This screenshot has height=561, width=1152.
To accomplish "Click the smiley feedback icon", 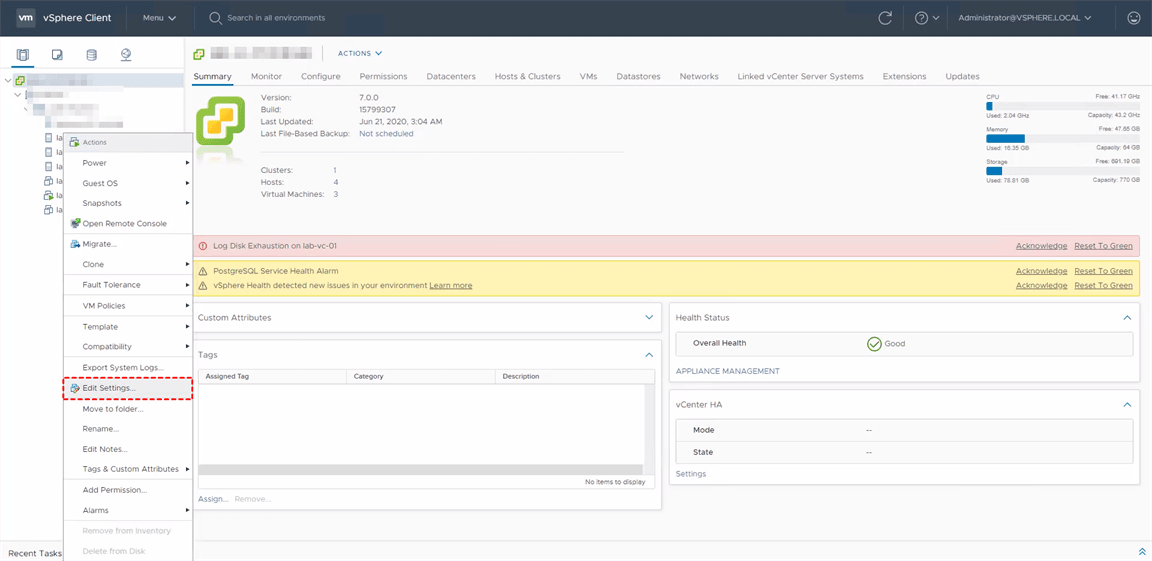I will tap(1133, 18).
